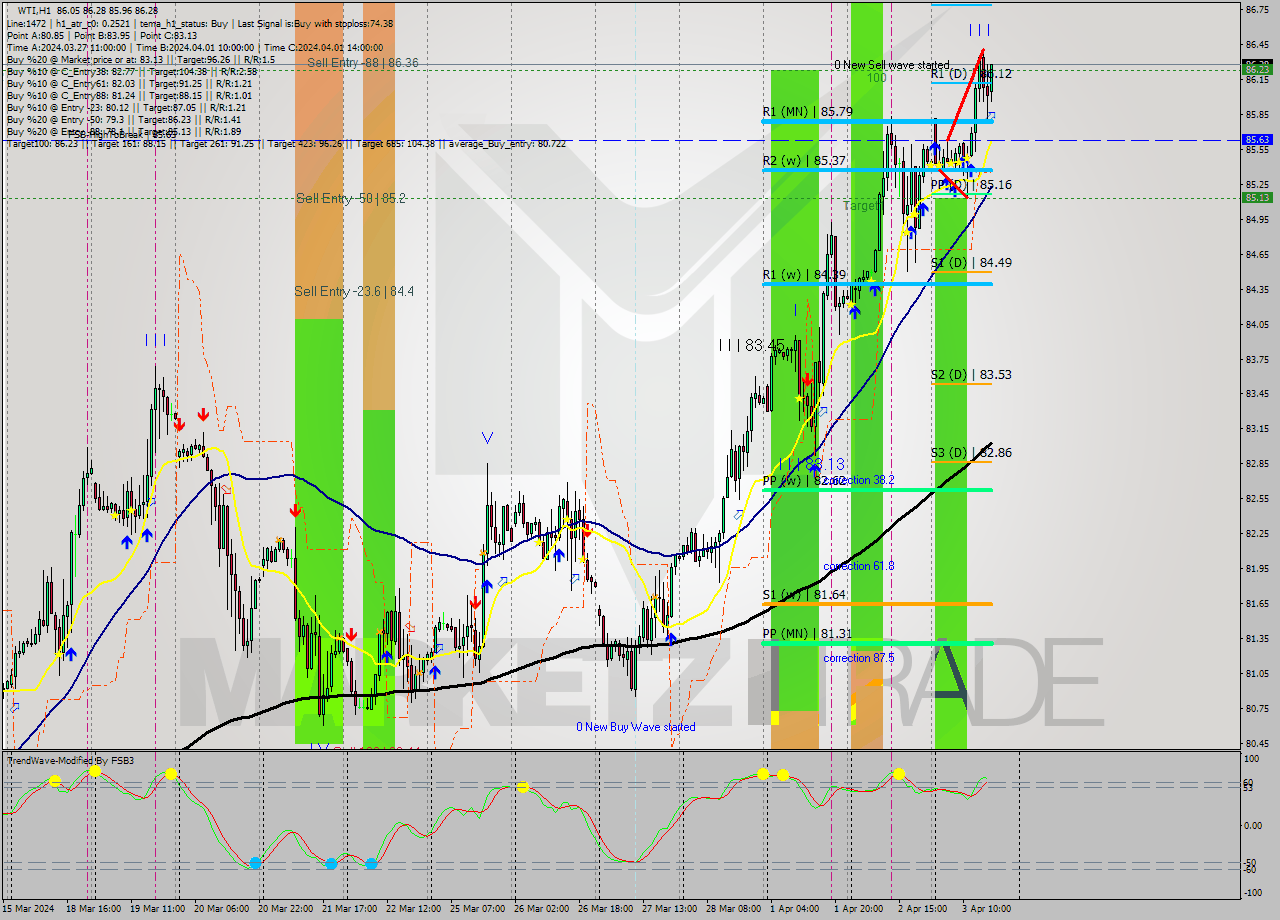This screenshot has width=1280, height=920.
Task: Click the Buy %10 @ C_Entry61 line
Action: click(129, 83)
